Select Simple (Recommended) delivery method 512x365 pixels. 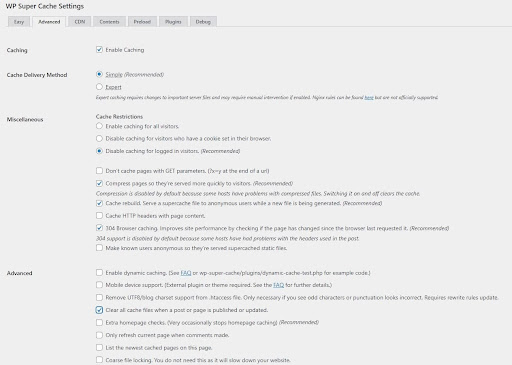tap(99, 74)
